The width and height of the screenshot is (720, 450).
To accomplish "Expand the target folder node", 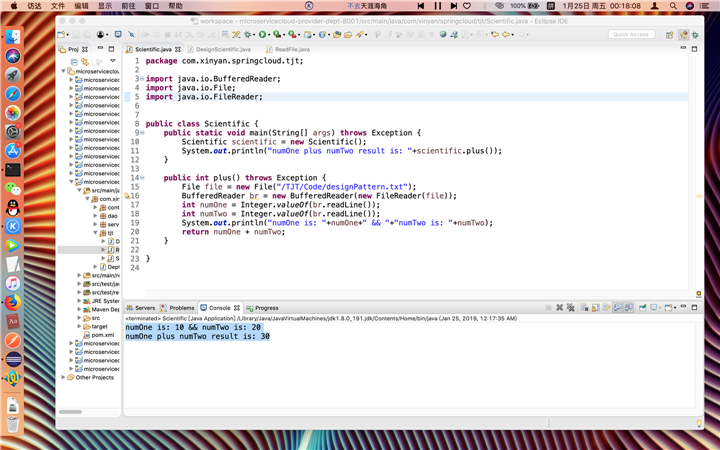I will [x=79, y=326].
